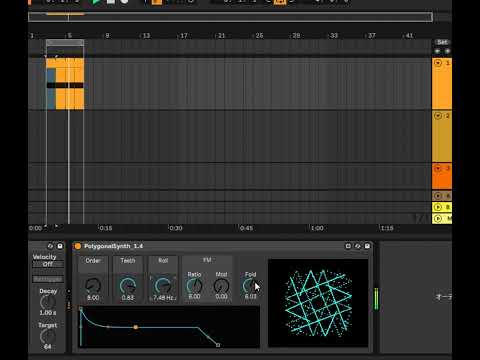Click the Order value 5.00
The width and height of the screenshot is (480, 360).
tap(93, 297)
